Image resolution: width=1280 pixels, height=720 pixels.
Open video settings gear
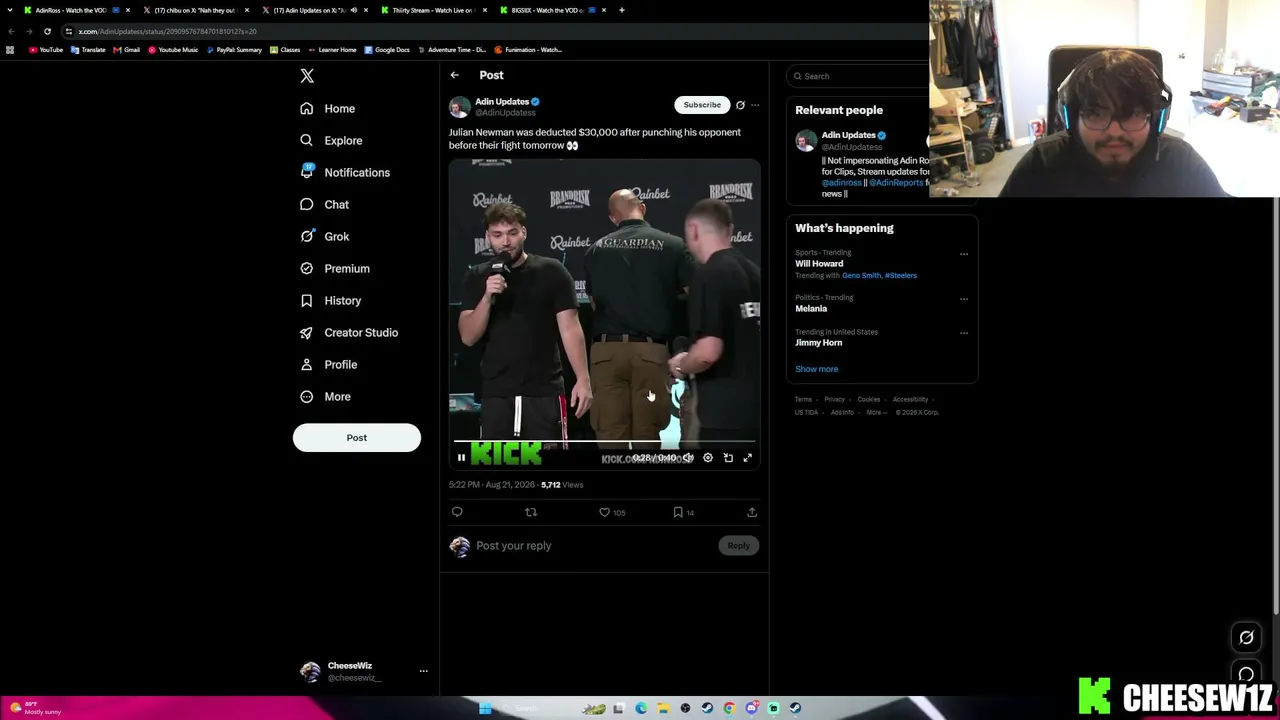708,458
